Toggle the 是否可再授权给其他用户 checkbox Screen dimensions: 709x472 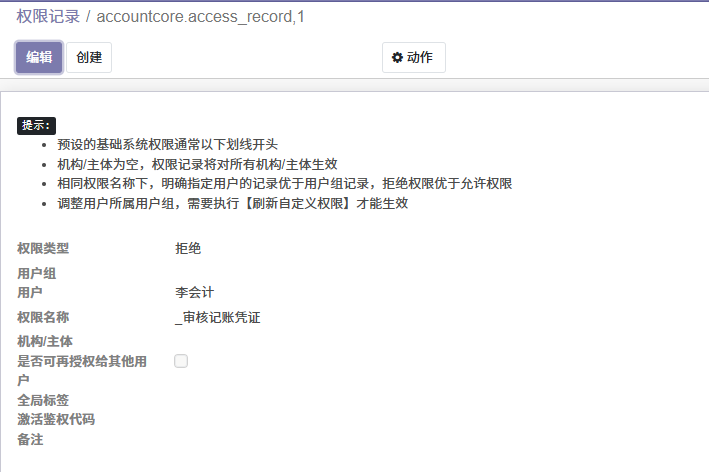coord(181,361)
